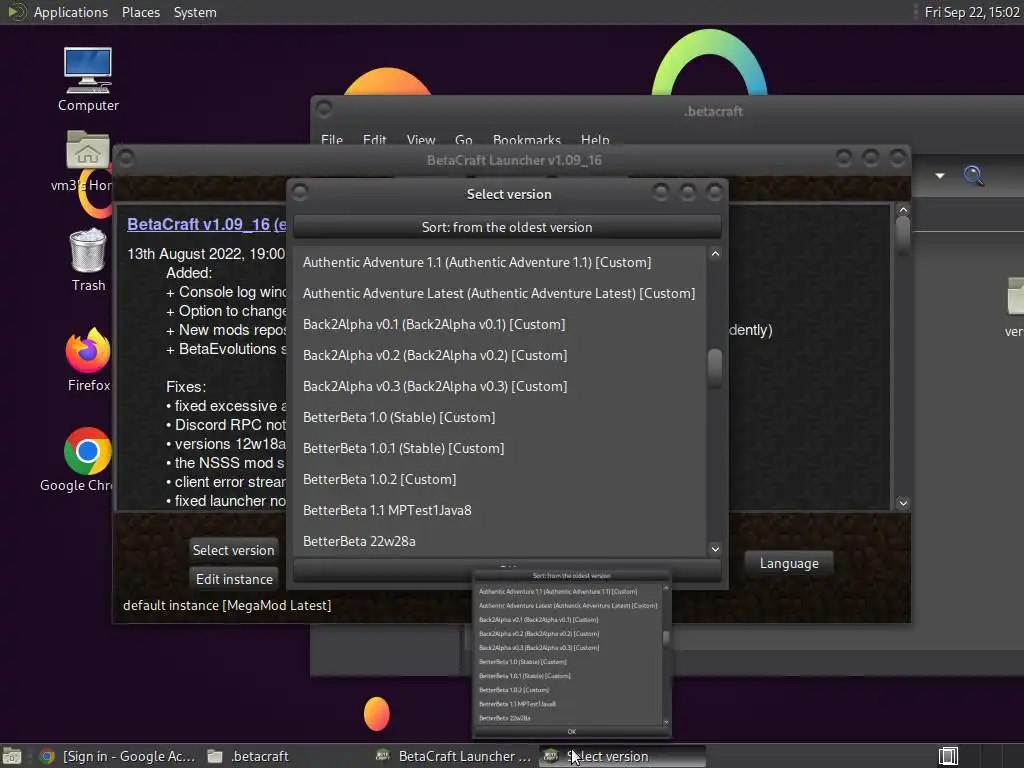Viewport: 1024px width, 768px height.
Task: Click Select version dialog window menu button
Action: pyautogui.click(x=300, y=192)
